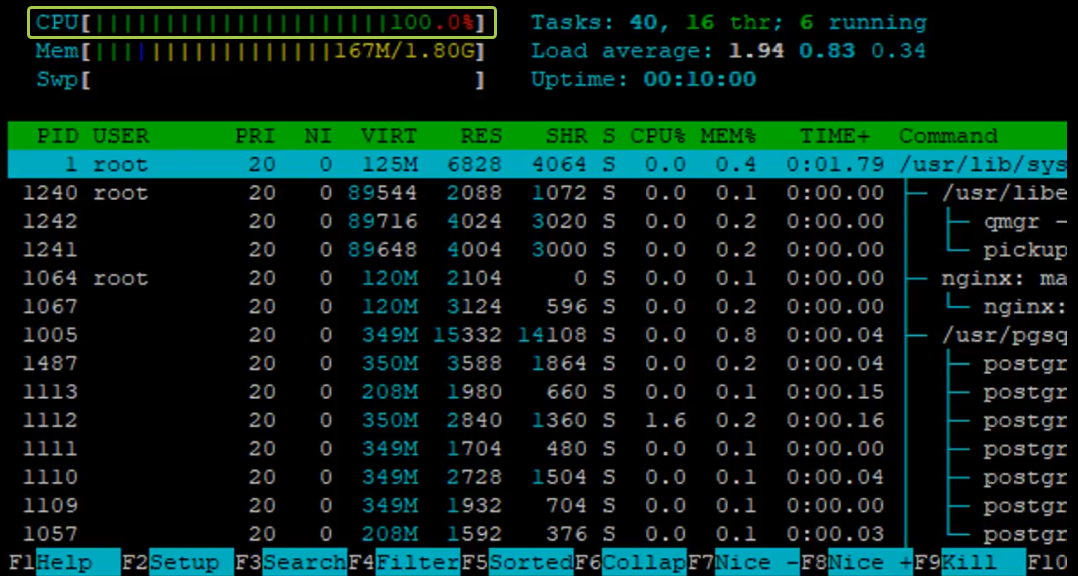Image resolution: width=1078 pixels, height=576 pixels.
Task: Open F2 Setup menu
Action: pyautogui.click(x=177, y=563)
